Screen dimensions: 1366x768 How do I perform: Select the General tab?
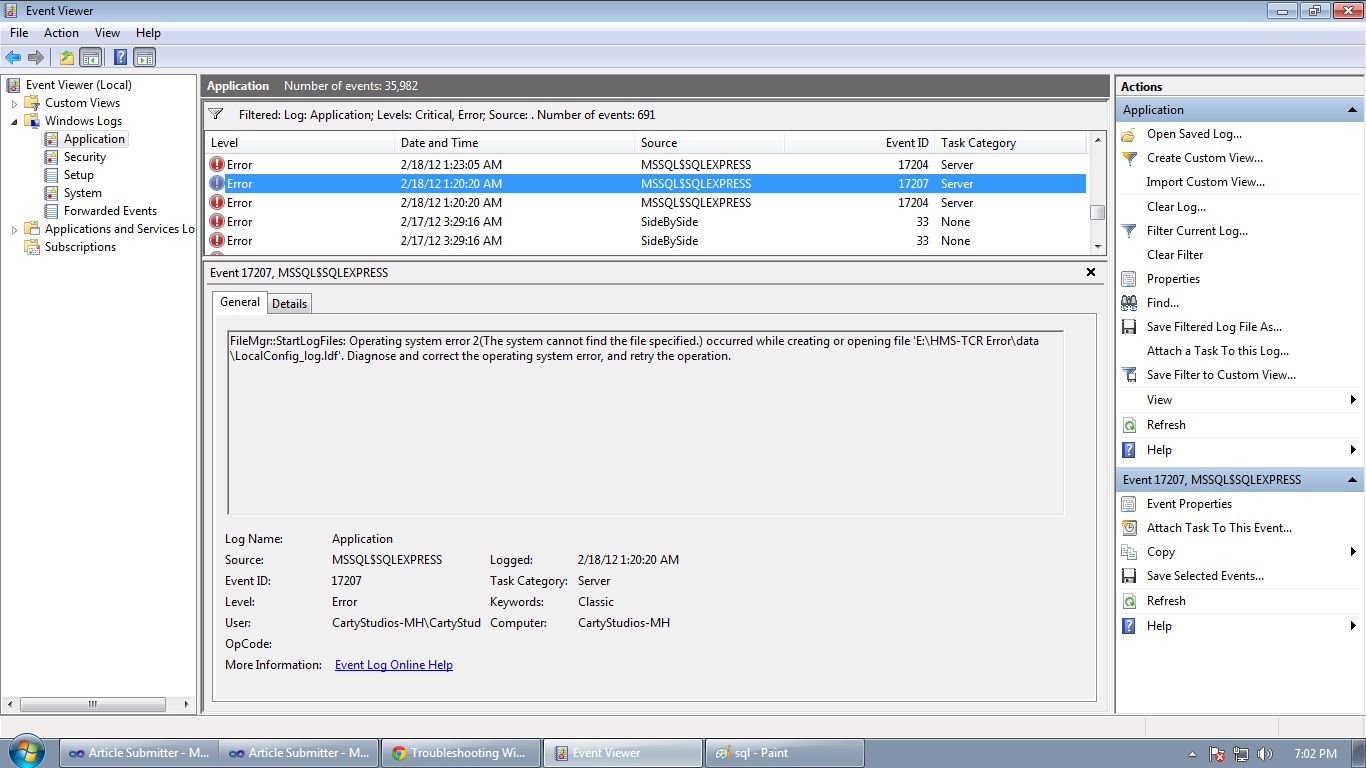coord(240,302)
